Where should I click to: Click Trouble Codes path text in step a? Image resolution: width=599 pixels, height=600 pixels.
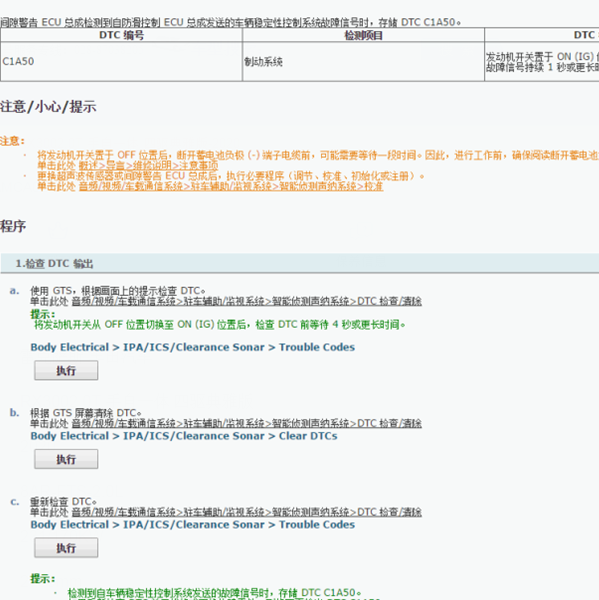click(193, 347)
